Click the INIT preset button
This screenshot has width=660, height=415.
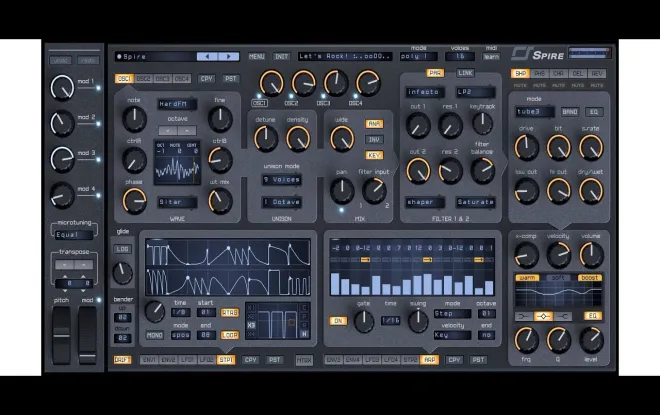click(281, 56)
